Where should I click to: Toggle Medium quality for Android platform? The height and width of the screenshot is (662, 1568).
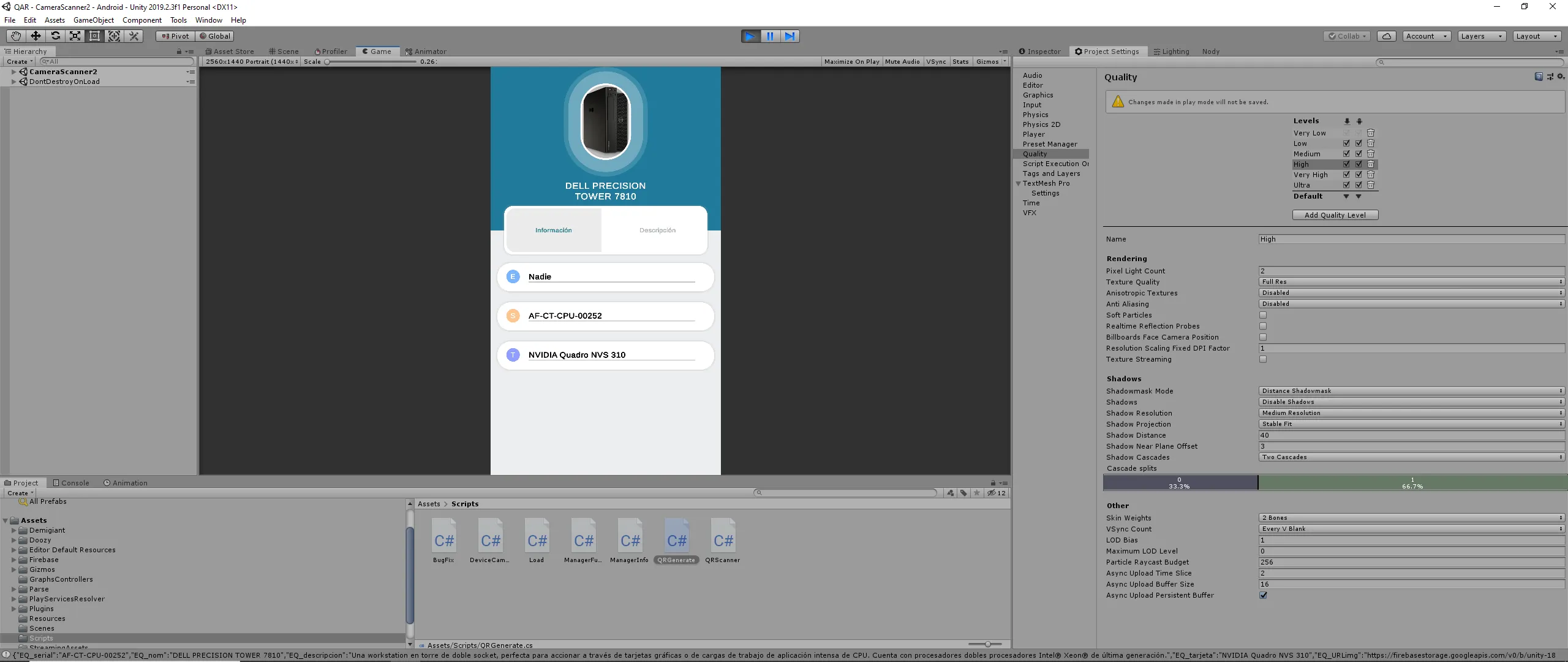[x=1359, y=154]
